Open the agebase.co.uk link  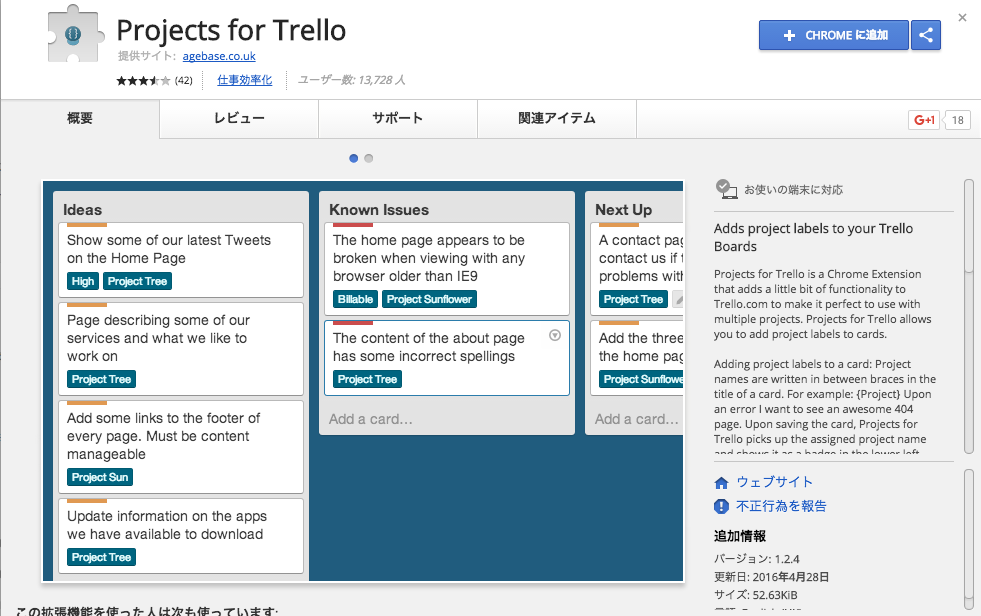tap(219, 56)
